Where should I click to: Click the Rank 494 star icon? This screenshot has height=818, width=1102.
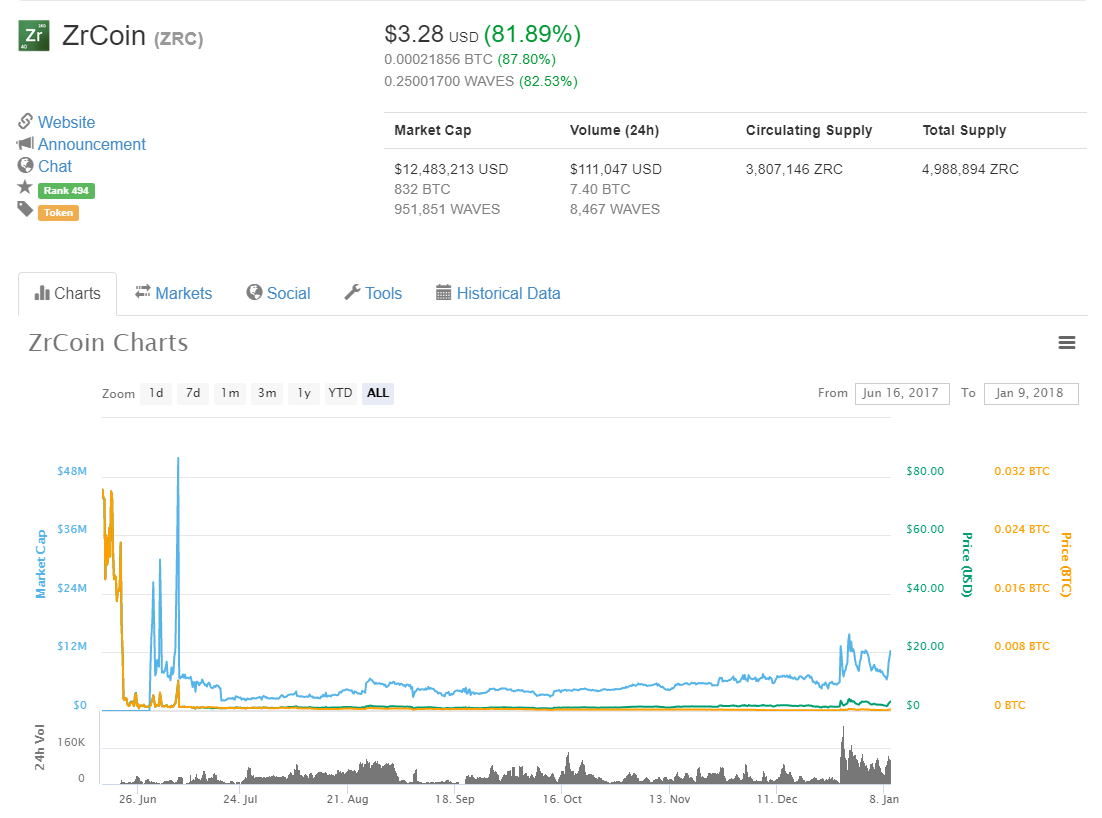pyautogui.click(x=25, y=189)
